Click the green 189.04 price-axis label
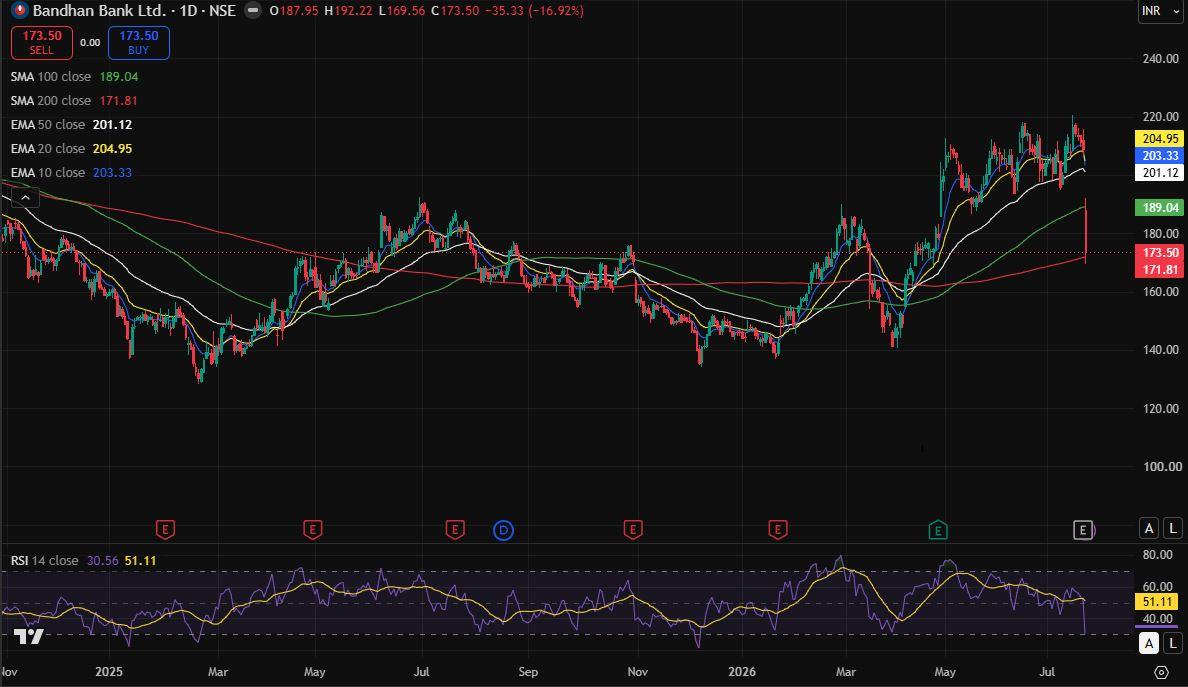Image resolution: width=1188 pixels, height=687 pixels. tap(1159, 208)
